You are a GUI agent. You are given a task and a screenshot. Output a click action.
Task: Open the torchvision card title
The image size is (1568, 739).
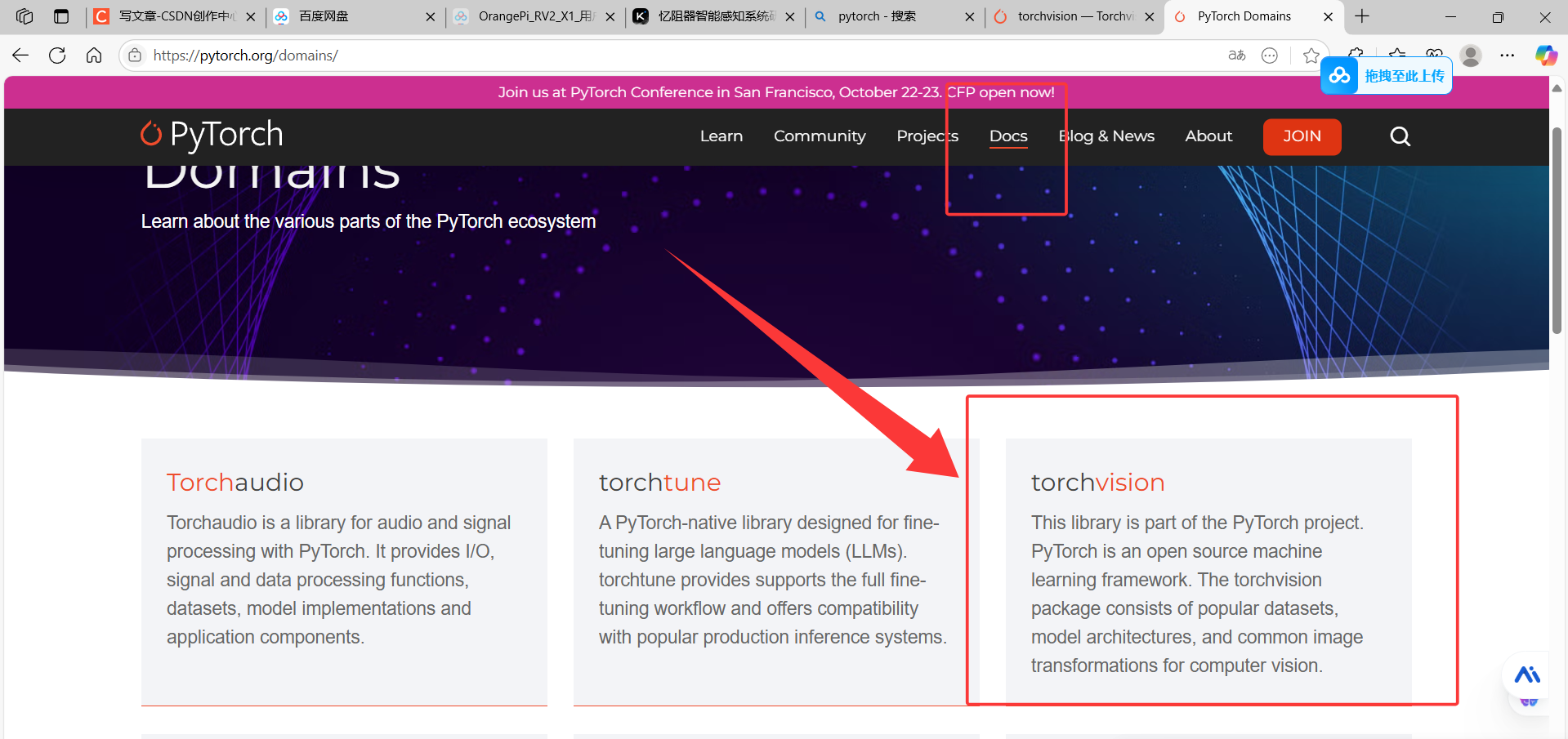pyautogui.click(x=1097, y=483)
